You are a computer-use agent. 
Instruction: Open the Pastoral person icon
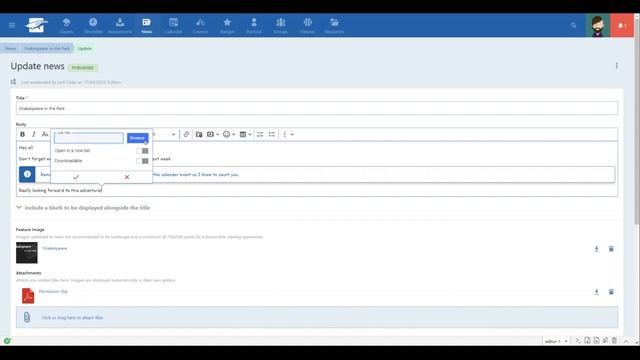pos(254,25)
